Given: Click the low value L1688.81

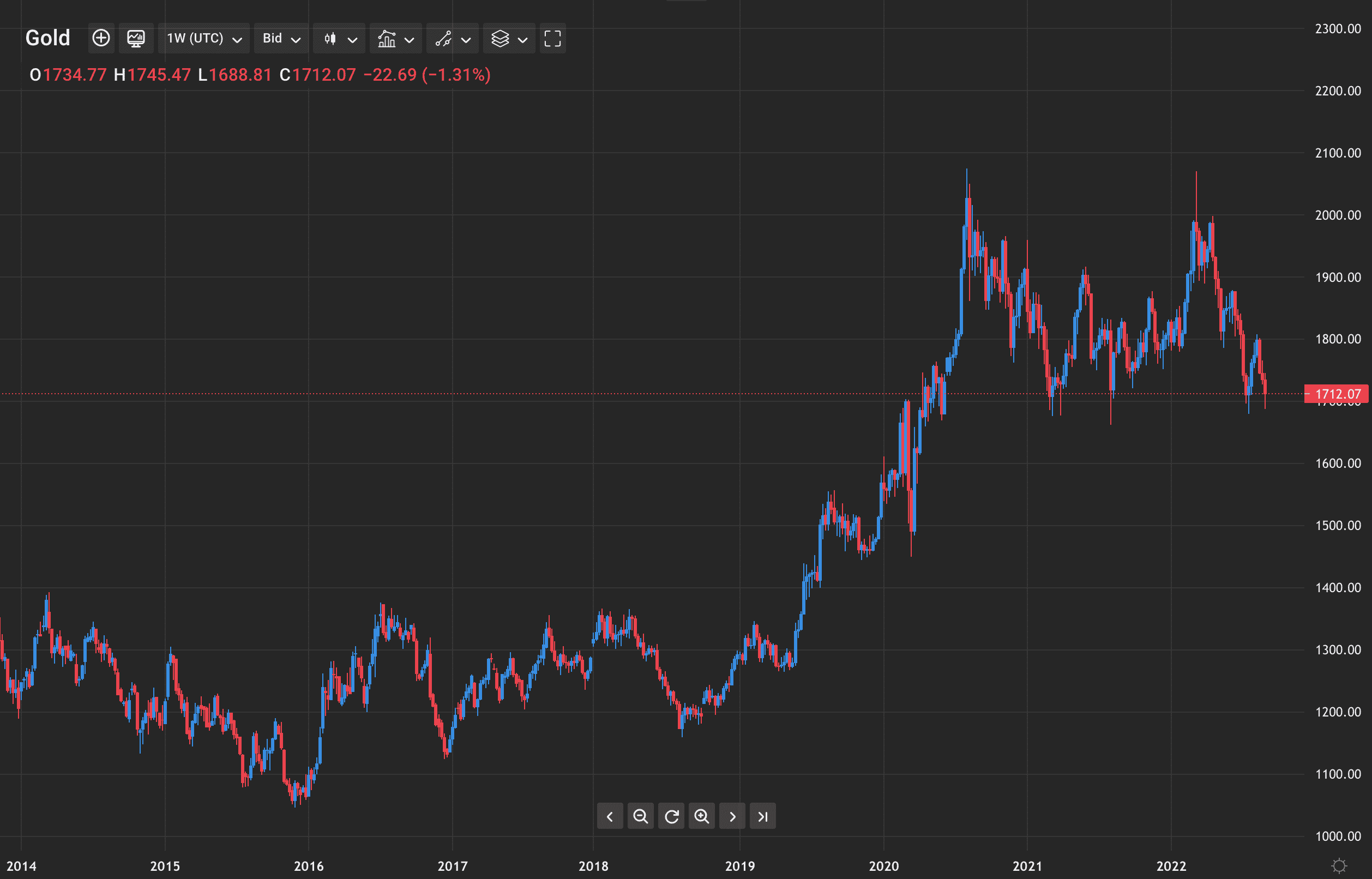Looking at the screenshot, I should (x=234, y=75).
